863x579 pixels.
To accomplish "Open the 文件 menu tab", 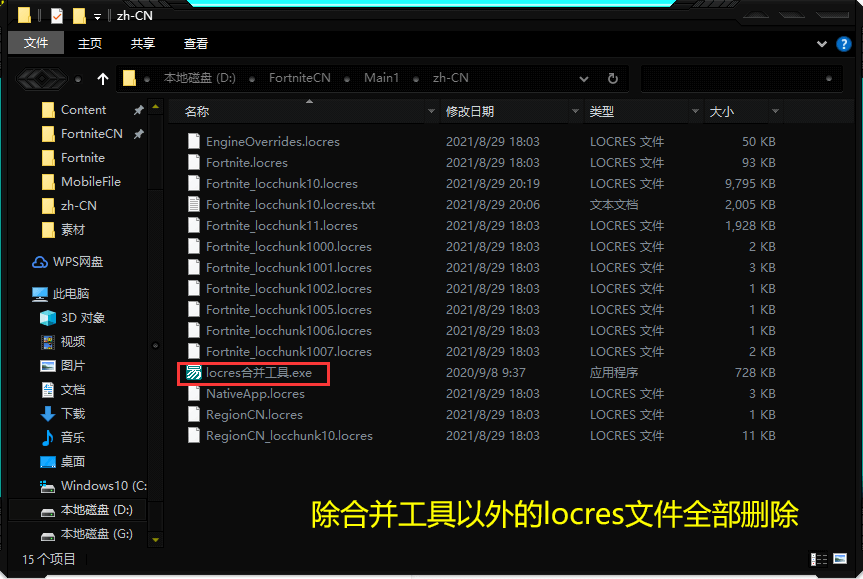I will [36, 43].
